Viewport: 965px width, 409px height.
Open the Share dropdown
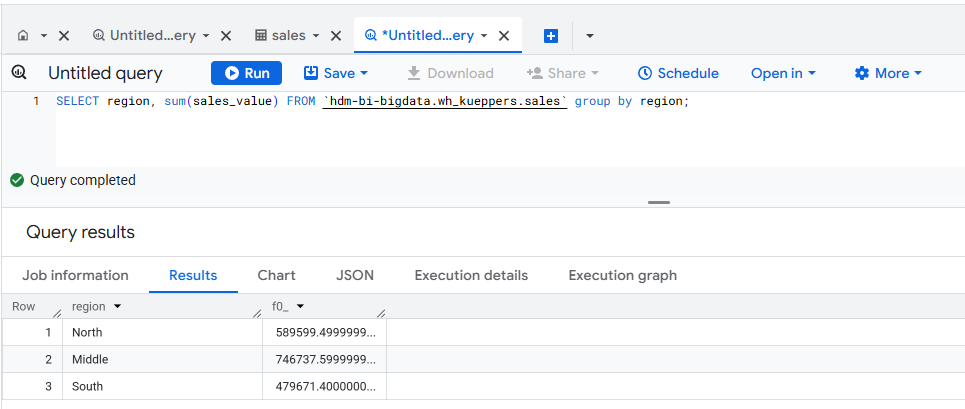[563, 73]
